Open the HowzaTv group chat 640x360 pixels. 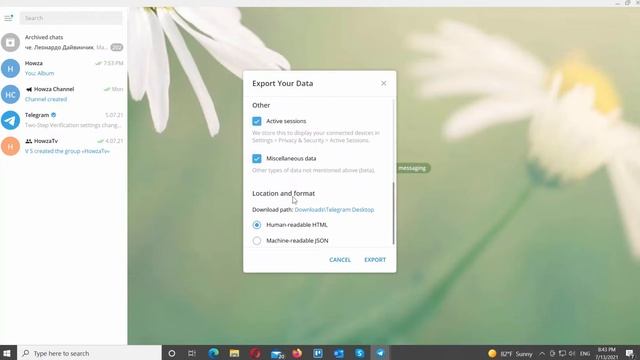pyautogui.click(x=64, y=146)
